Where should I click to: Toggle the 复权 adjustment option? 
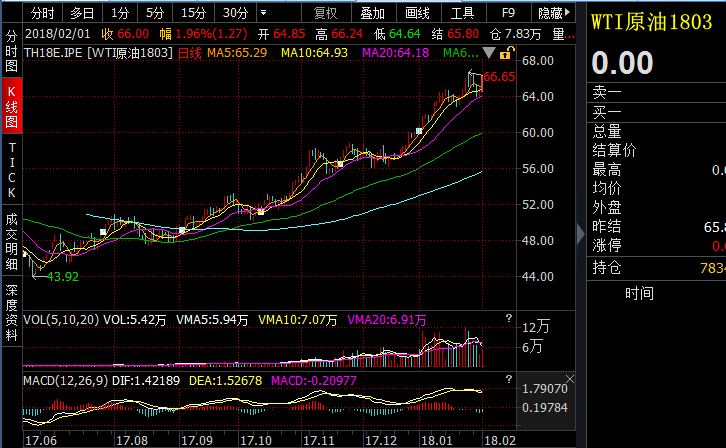click(x=325, y=13)
